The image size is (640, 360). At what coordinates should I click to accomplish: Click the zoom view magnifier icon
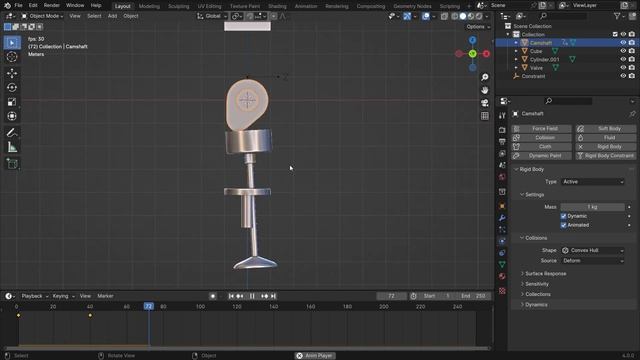click(484, 77)
